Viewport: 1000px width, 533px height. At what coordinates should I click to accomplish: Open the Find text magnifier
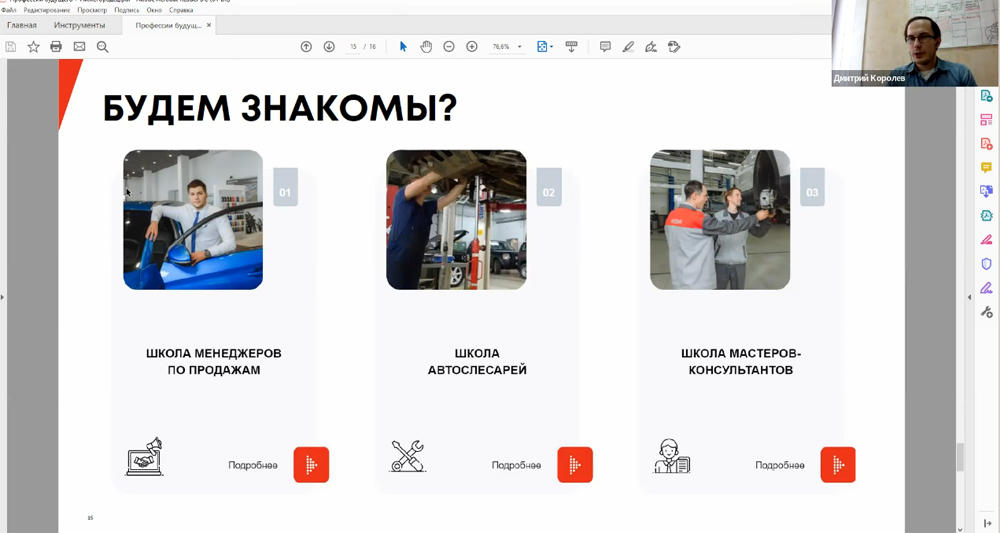(x=102, y=47)
